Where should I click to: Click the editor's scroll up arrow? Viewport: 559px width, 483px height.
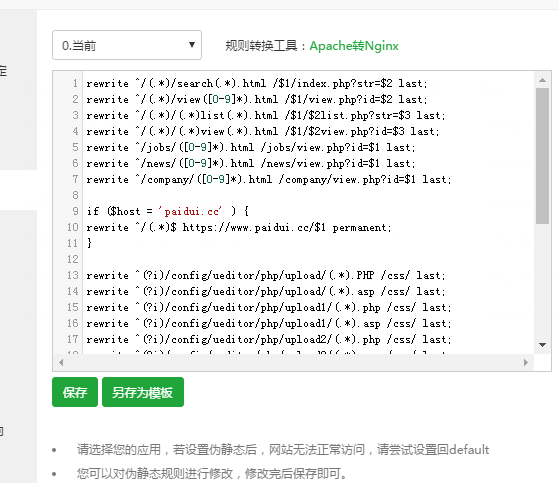(x=542, y=80)
